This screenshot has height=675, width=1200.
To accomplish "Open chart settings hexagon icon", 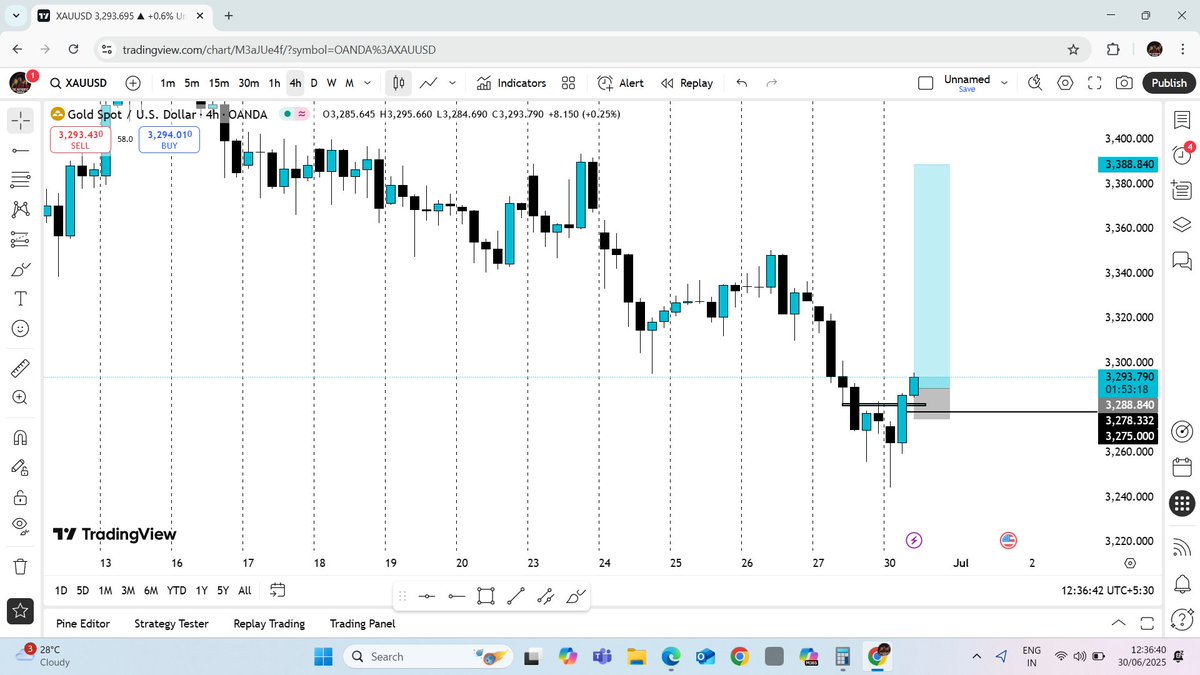I will [x=1065, y=83].
